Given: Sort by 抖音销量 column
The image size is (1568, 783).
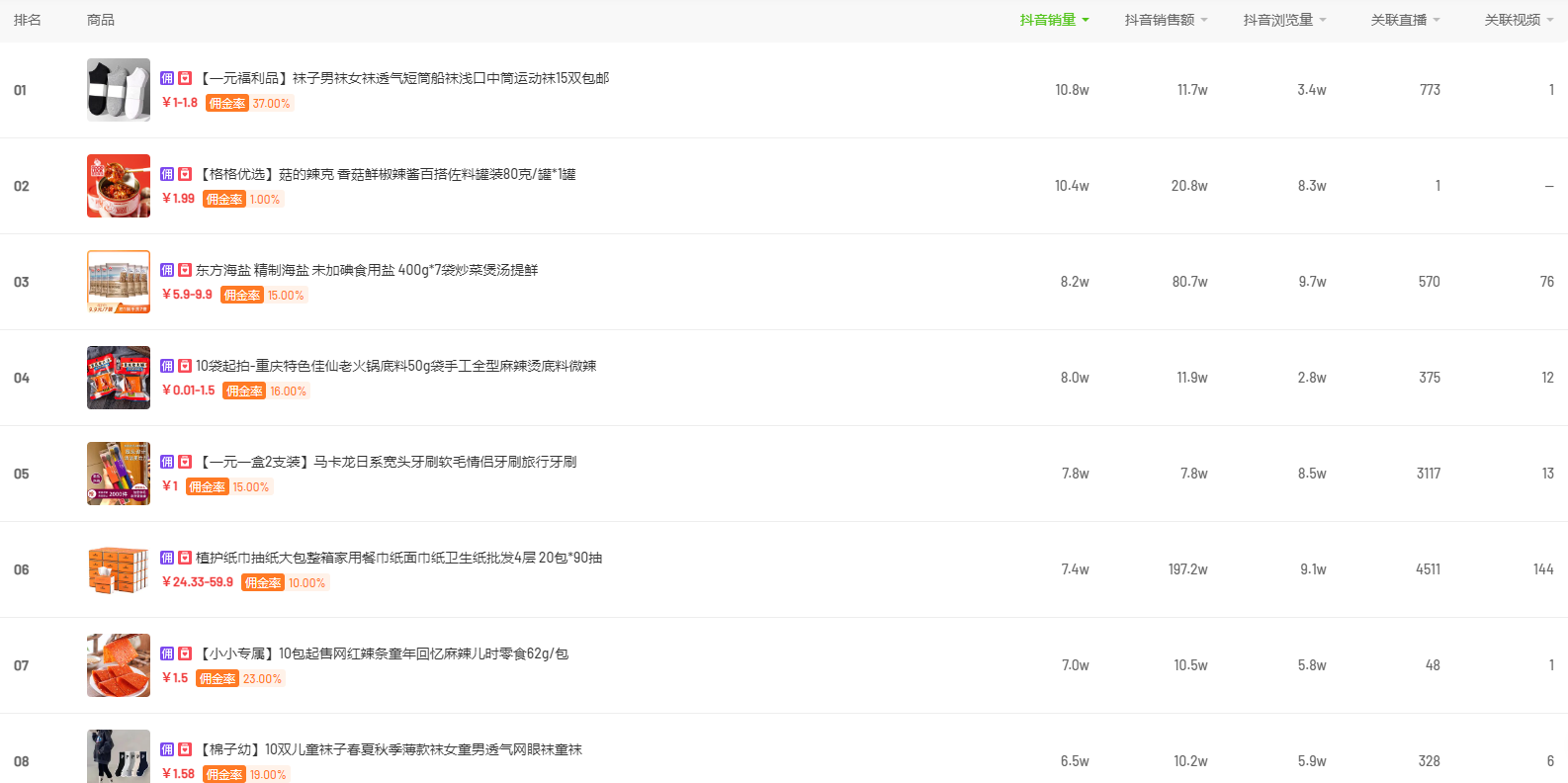Looking at the screenshot, I should (1054, 20).
